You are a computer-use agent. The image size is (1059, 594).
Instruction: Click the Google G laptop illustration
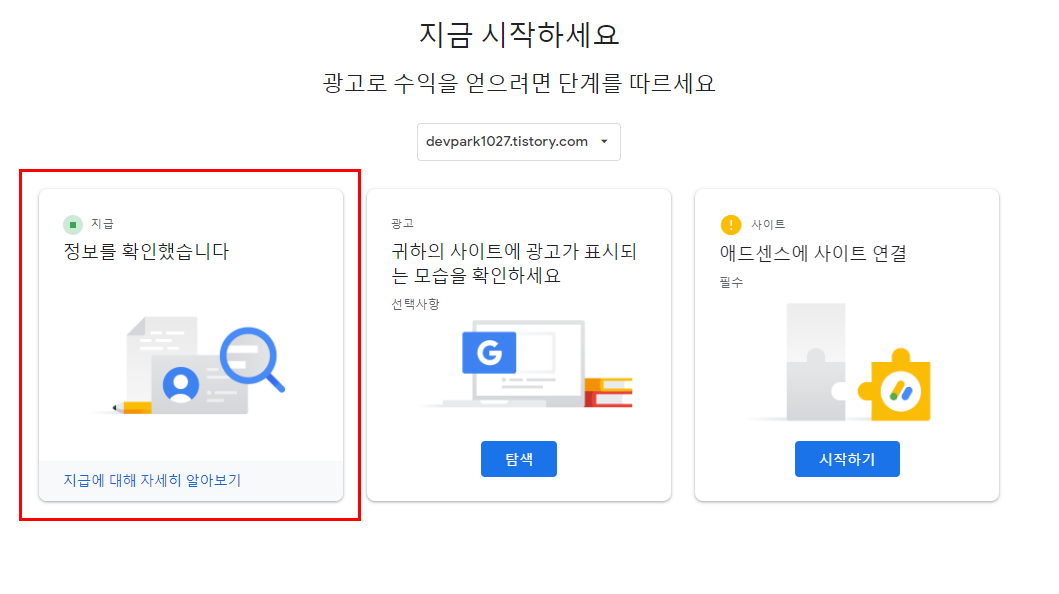pos(528,364)
